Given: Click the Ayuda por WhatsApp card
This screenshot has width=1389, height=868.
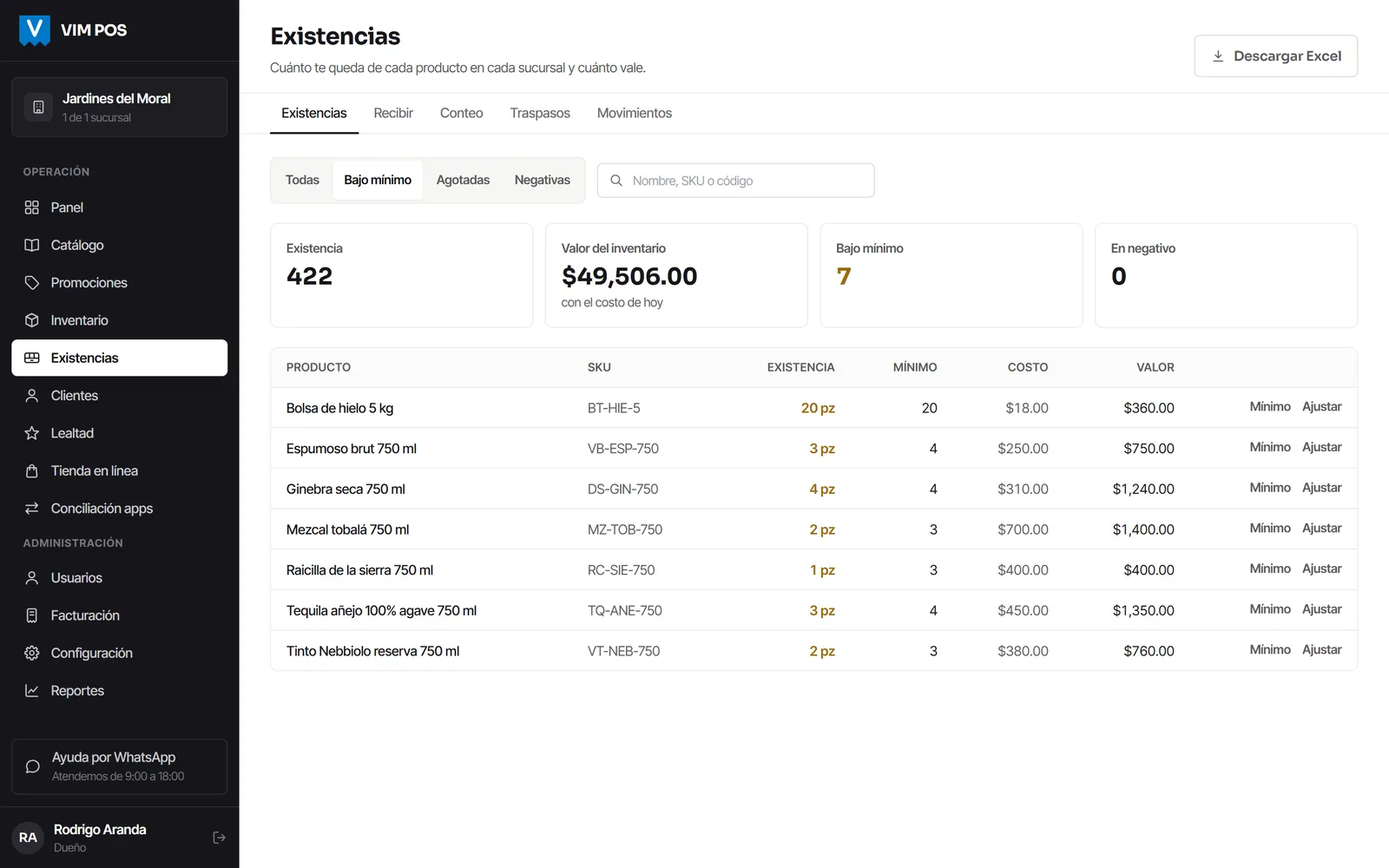Looking at the screenshot, I should click(x=120, y=766).
